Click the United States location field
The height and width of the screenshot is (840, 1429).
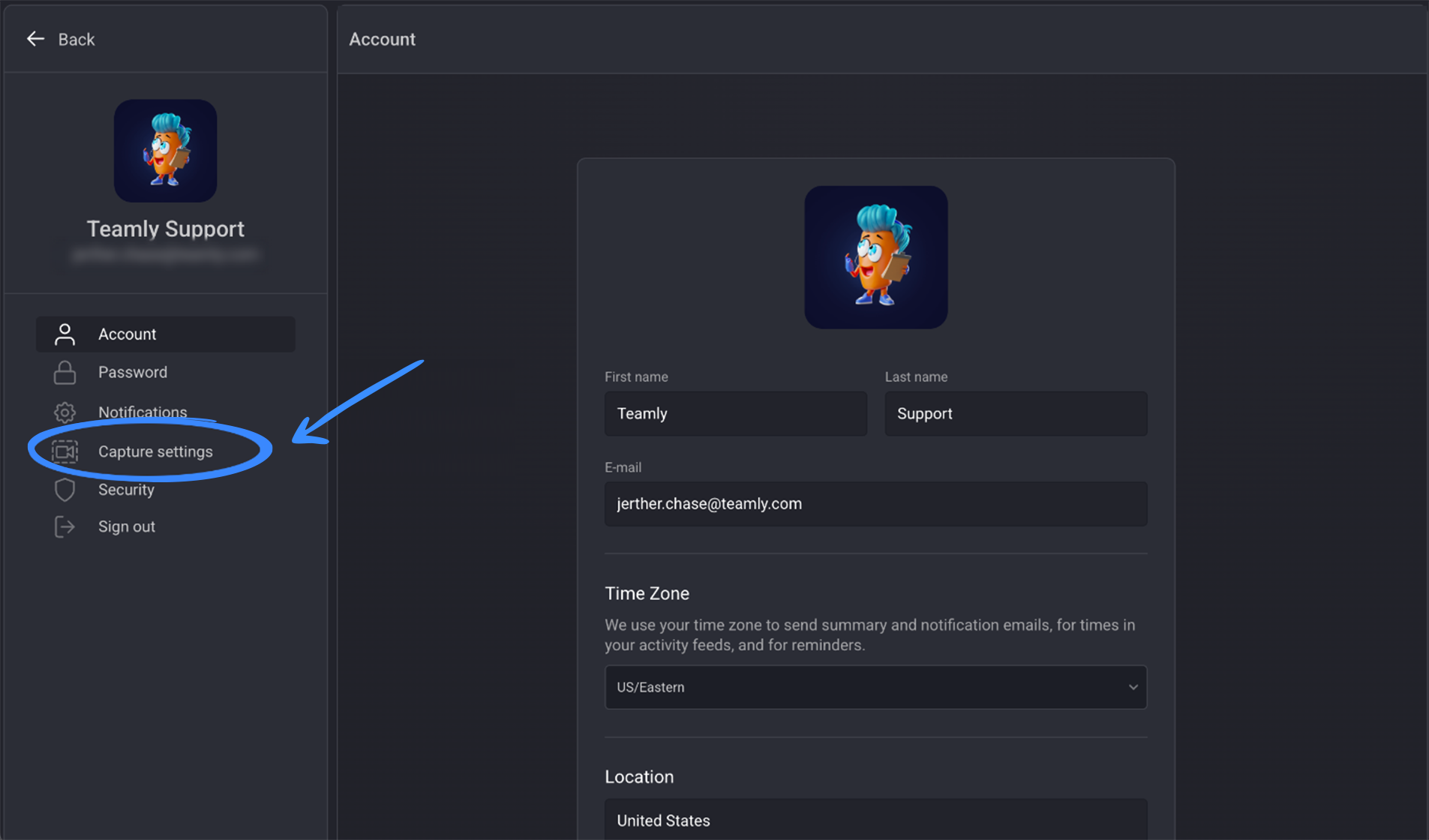pyautogui.click(x=875, y=820)
